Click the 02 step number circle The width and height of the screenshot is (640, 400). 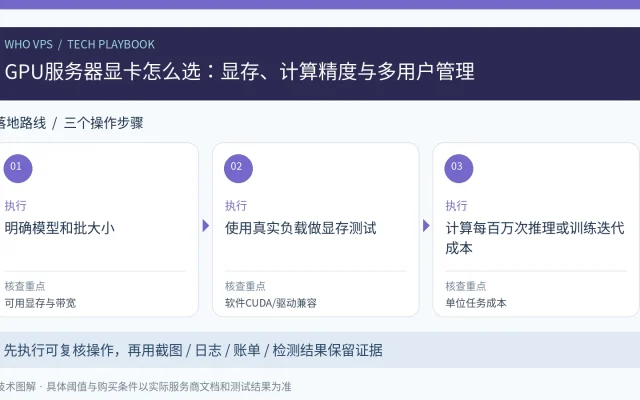tap(238, 168)
